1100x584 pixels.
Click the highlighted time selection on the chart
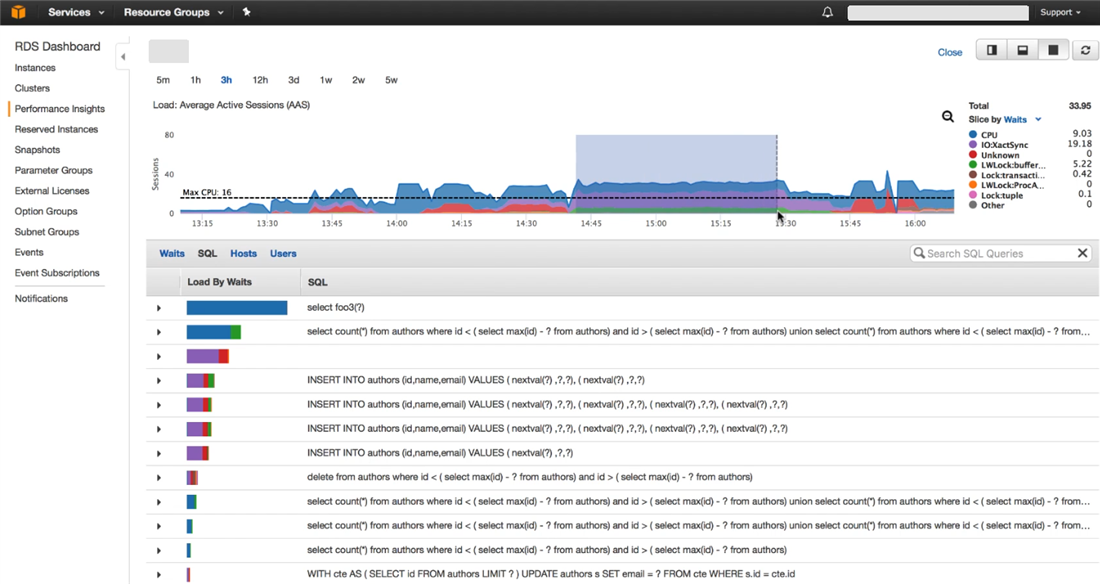[676, 173]
